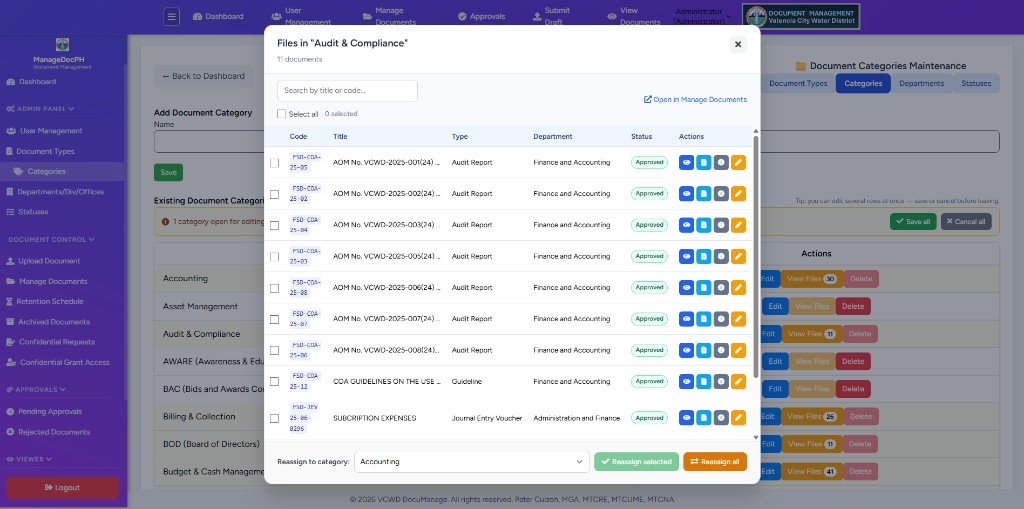Open Approvals in the top navigation
Screen dimensions: 1024x509
pos(481,16)
